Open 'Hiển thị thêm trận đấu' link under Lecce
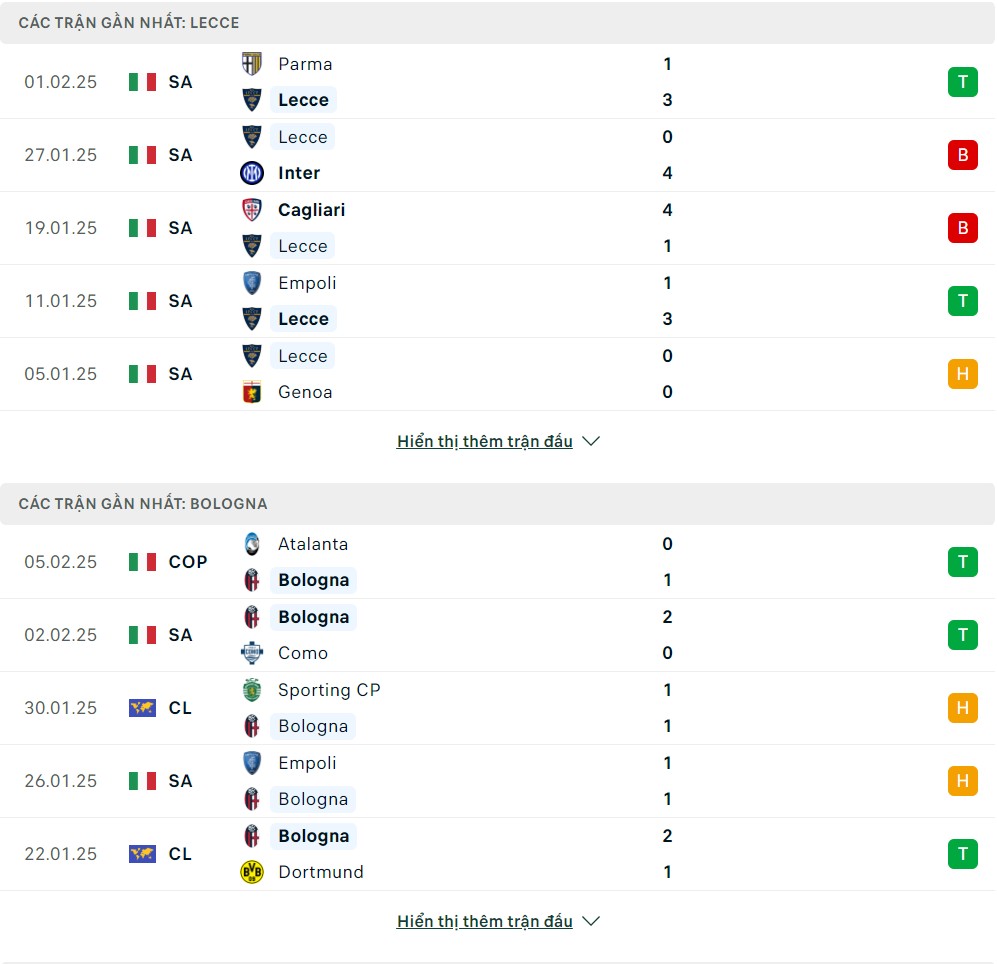997x964 pixels. 485,441
